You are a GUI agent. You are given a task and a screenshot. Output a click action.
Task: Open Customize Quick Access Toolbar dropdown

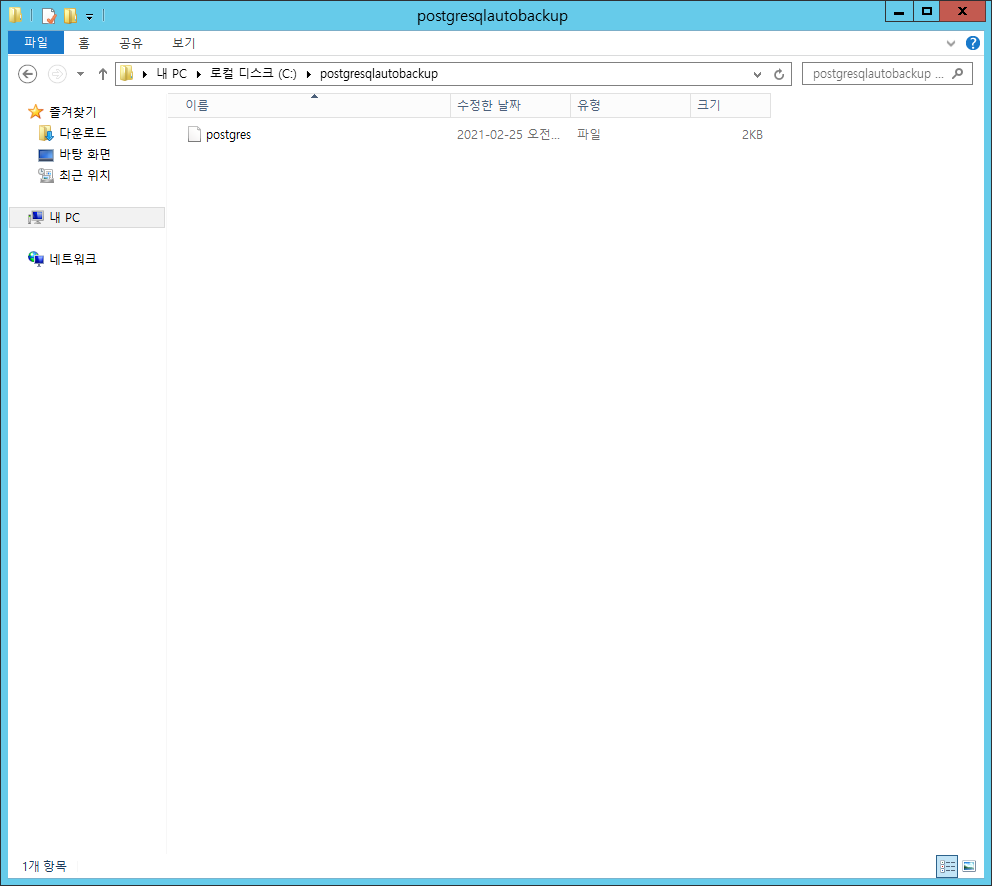[89, 16]
